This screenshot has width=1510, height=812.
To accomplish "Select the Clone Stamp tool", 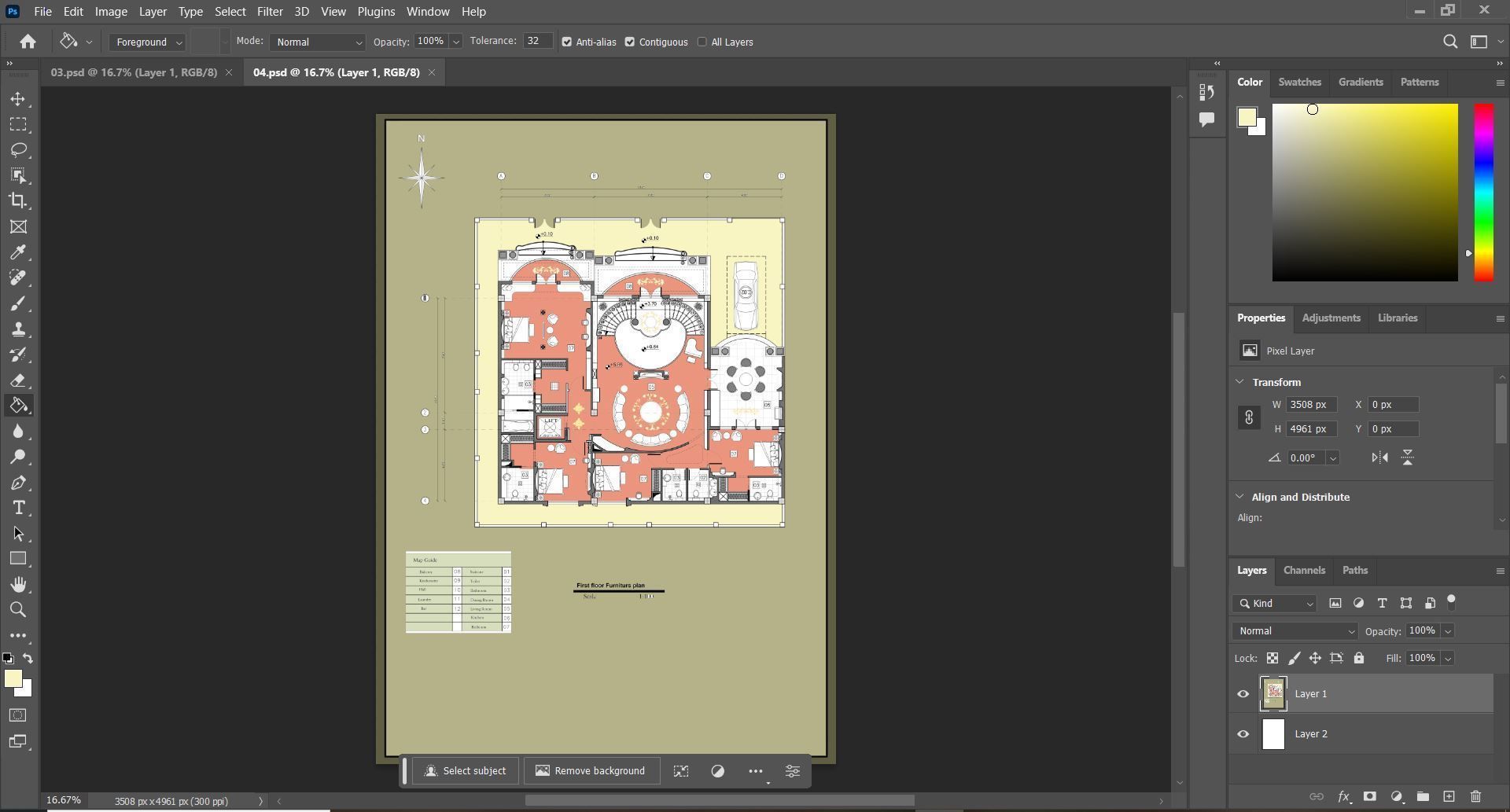I will click(18, 329).
